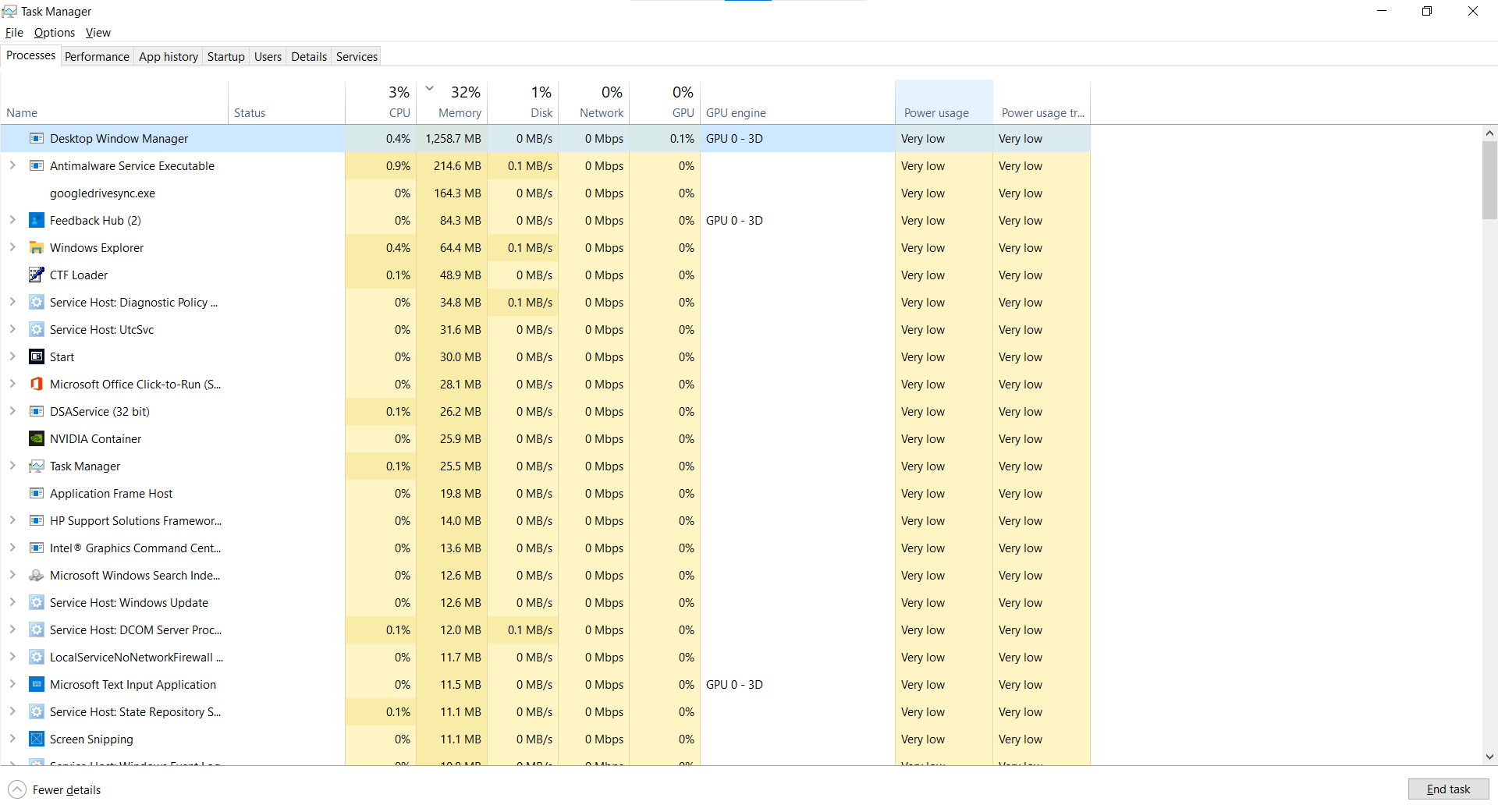
Task: Click the Fewer details arrow icon
Action: tap(17, 790)
